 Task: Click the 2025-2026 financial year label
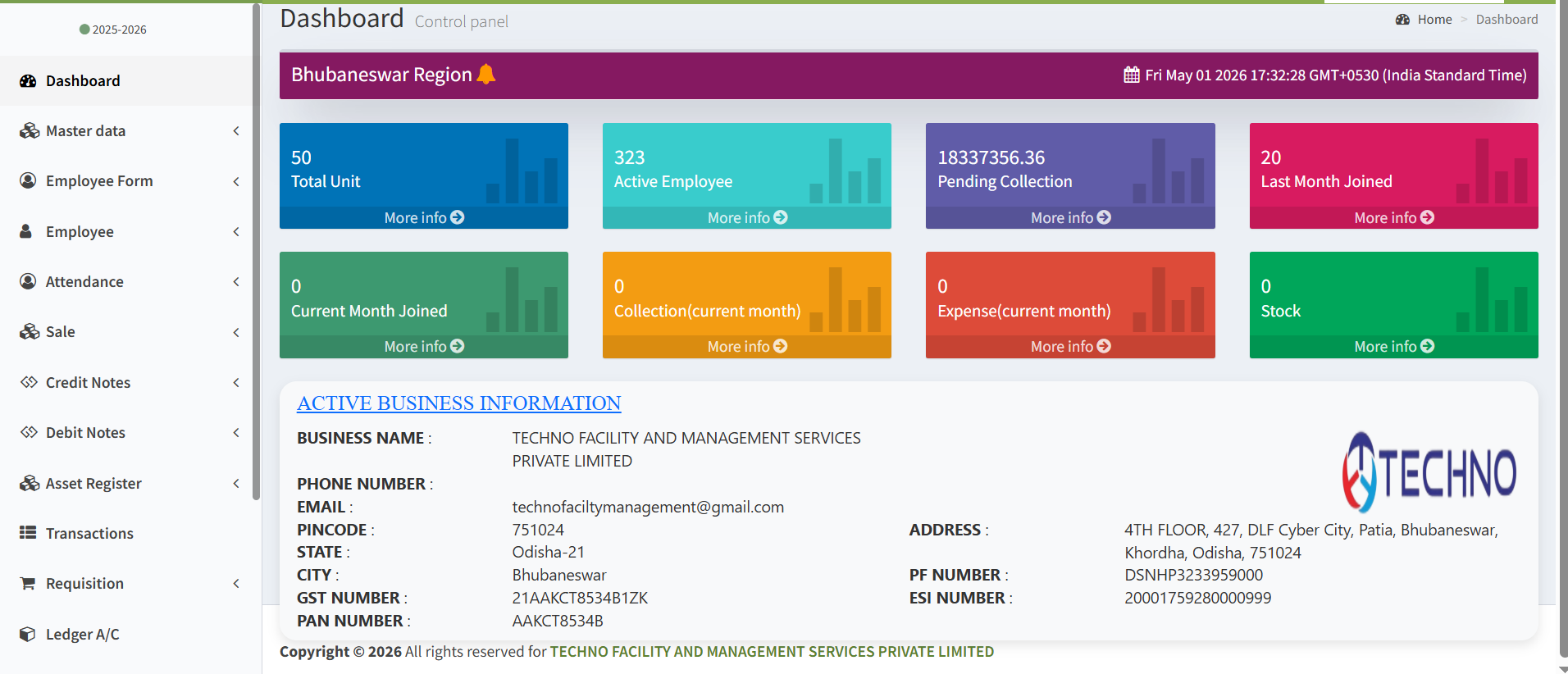[x=120, y=30]
